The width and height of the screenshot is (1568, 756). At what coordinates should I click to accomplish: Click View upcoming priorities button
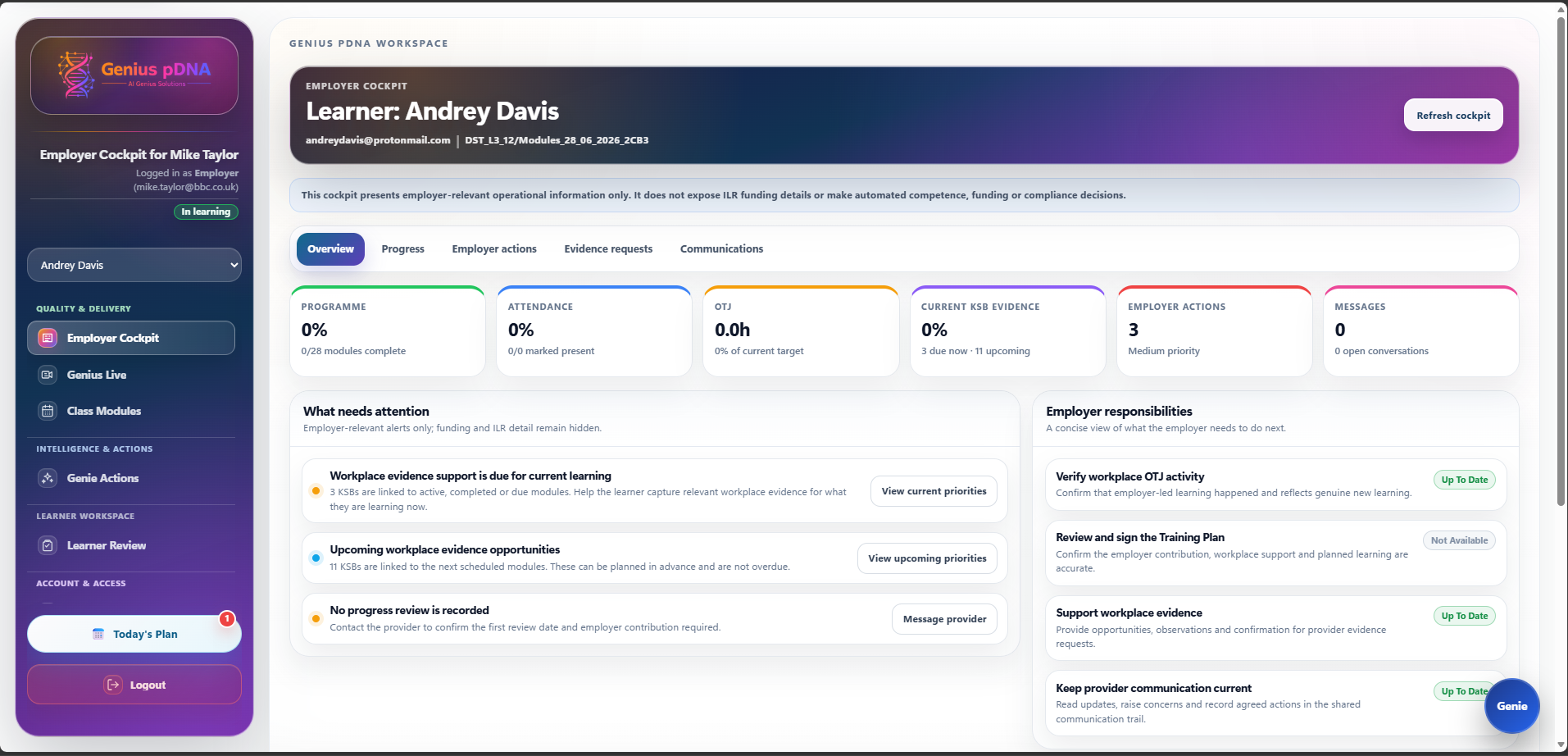click(927, 558)
